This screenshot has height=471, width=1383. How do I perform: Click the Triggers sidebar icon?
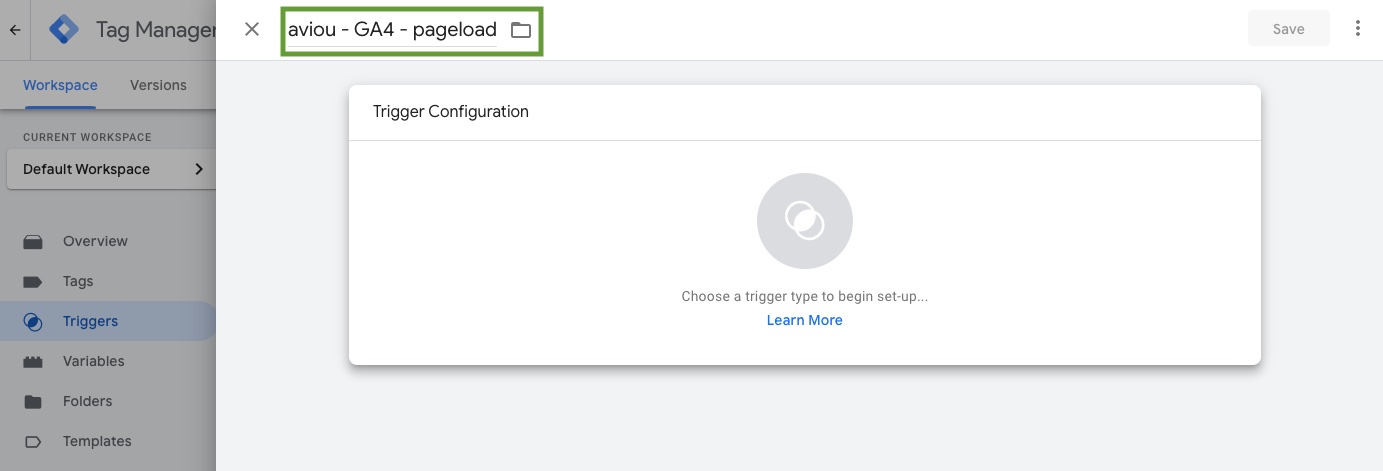(x=33, y=321)
